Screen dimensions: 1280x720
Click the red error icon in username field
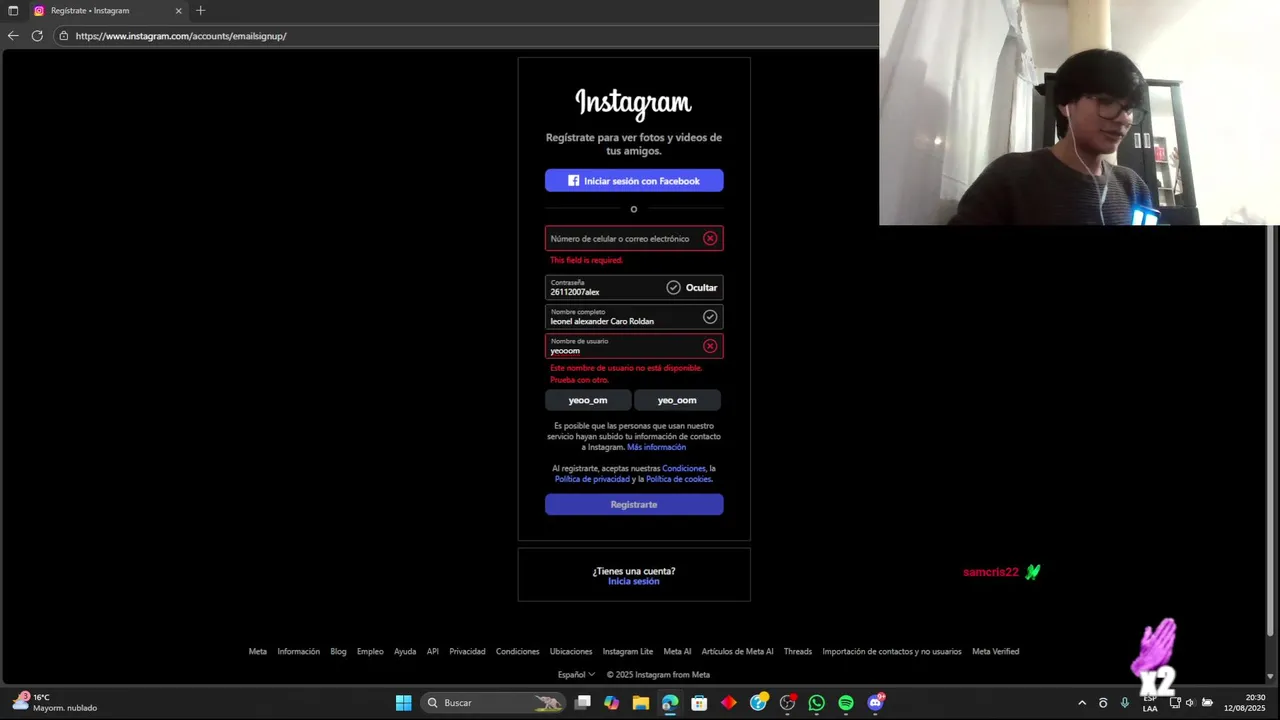click(x=710, y=346)
